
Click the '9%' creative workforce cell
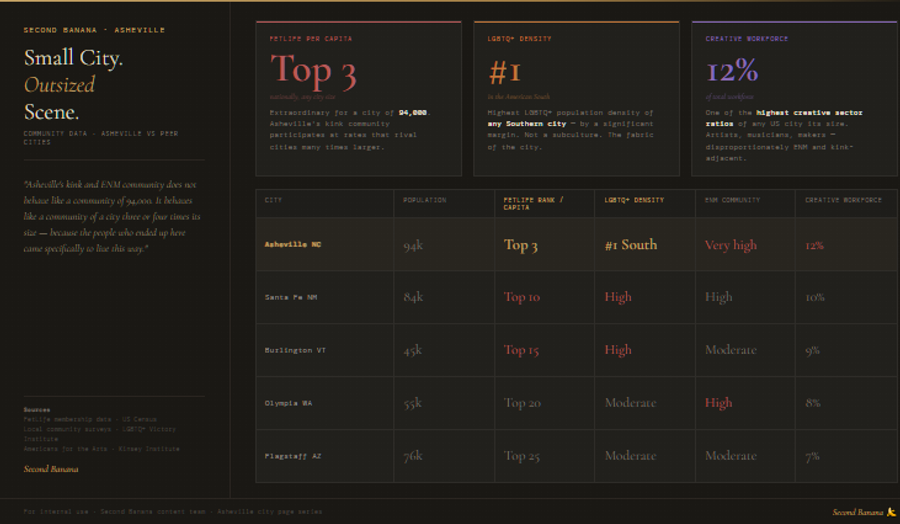pos(812,350)
